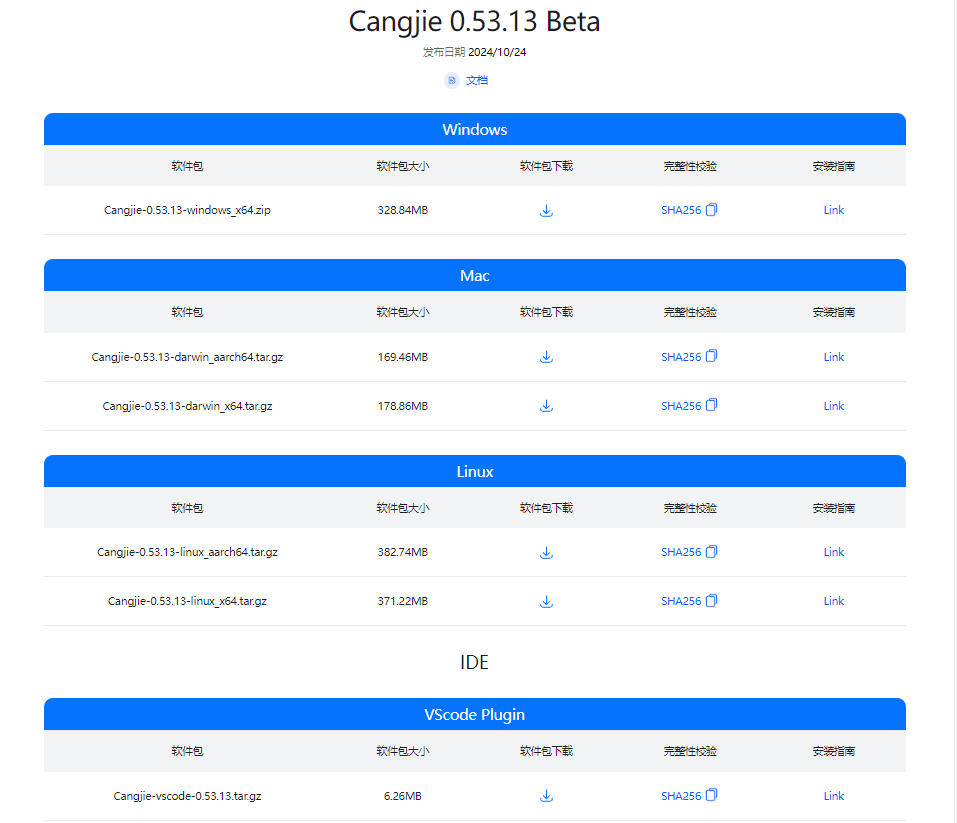Open install guide Link for linux_x64
Image resolution: width=957 pixels, height=823 pixels.
pyautogui.click(x=834, y=601)
